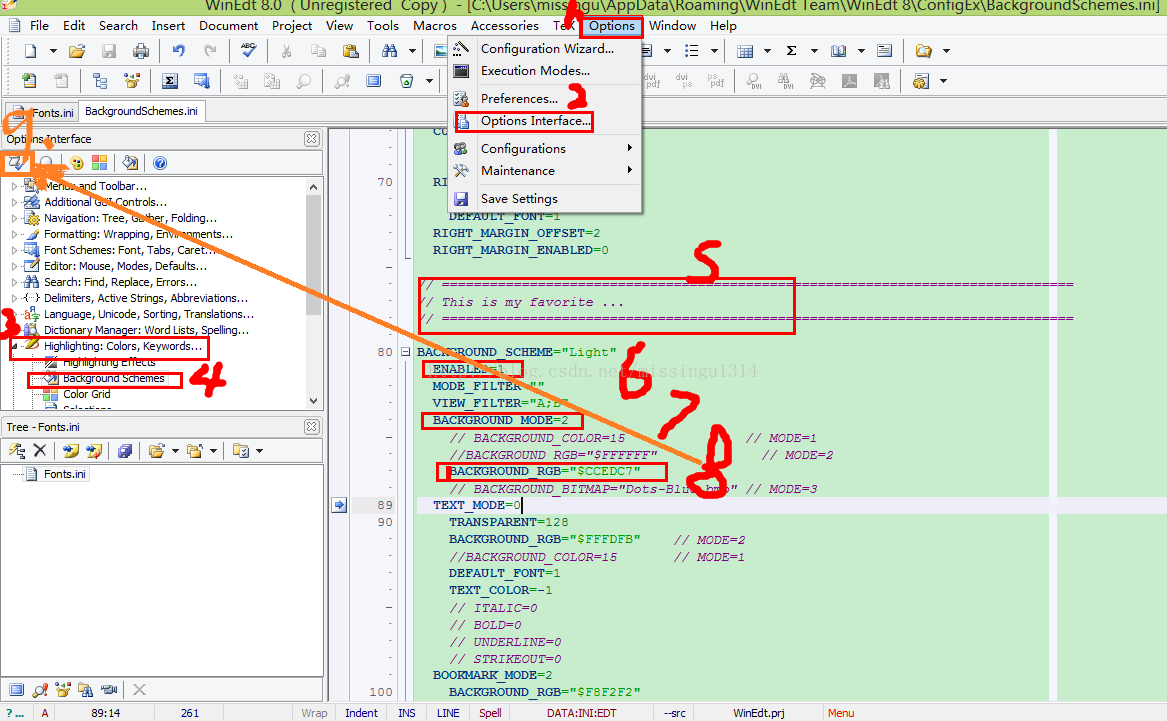Toggle LINE mode in the status bar
This screenshot has width=1167, height=721.
[x=448, y=713]
